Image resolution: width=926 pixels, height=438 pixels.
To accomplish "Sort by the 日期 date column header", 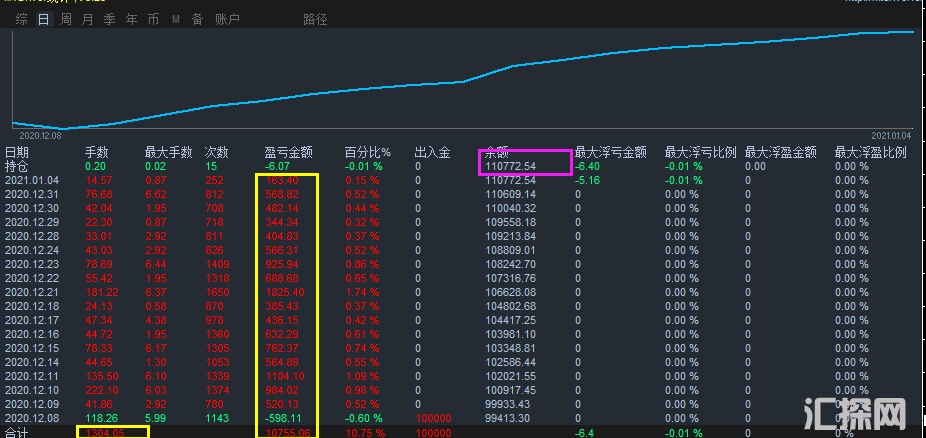I will pyautogui.click(x=17, y=152).
